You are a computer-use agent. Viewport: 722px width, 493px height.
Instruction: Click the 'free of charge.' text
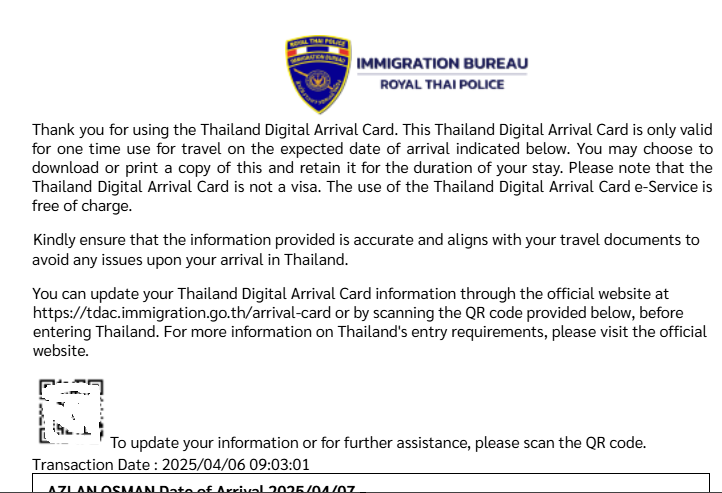[82, 206]
